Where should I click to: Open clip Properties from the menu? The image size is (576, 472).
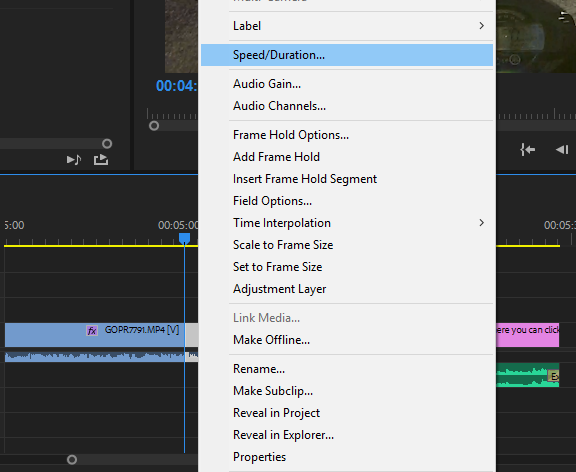click(347, 457)
